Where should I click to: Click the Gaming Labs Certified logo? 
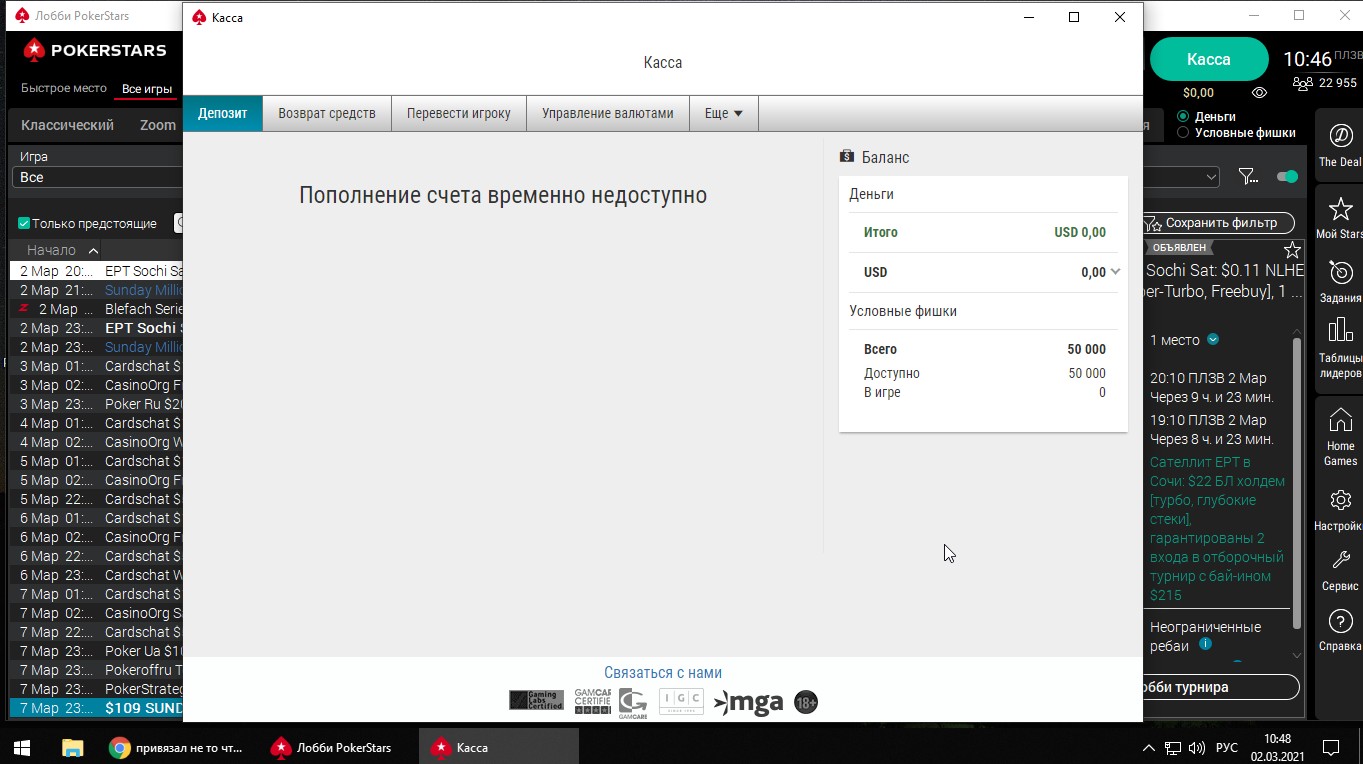pos(536,700)
